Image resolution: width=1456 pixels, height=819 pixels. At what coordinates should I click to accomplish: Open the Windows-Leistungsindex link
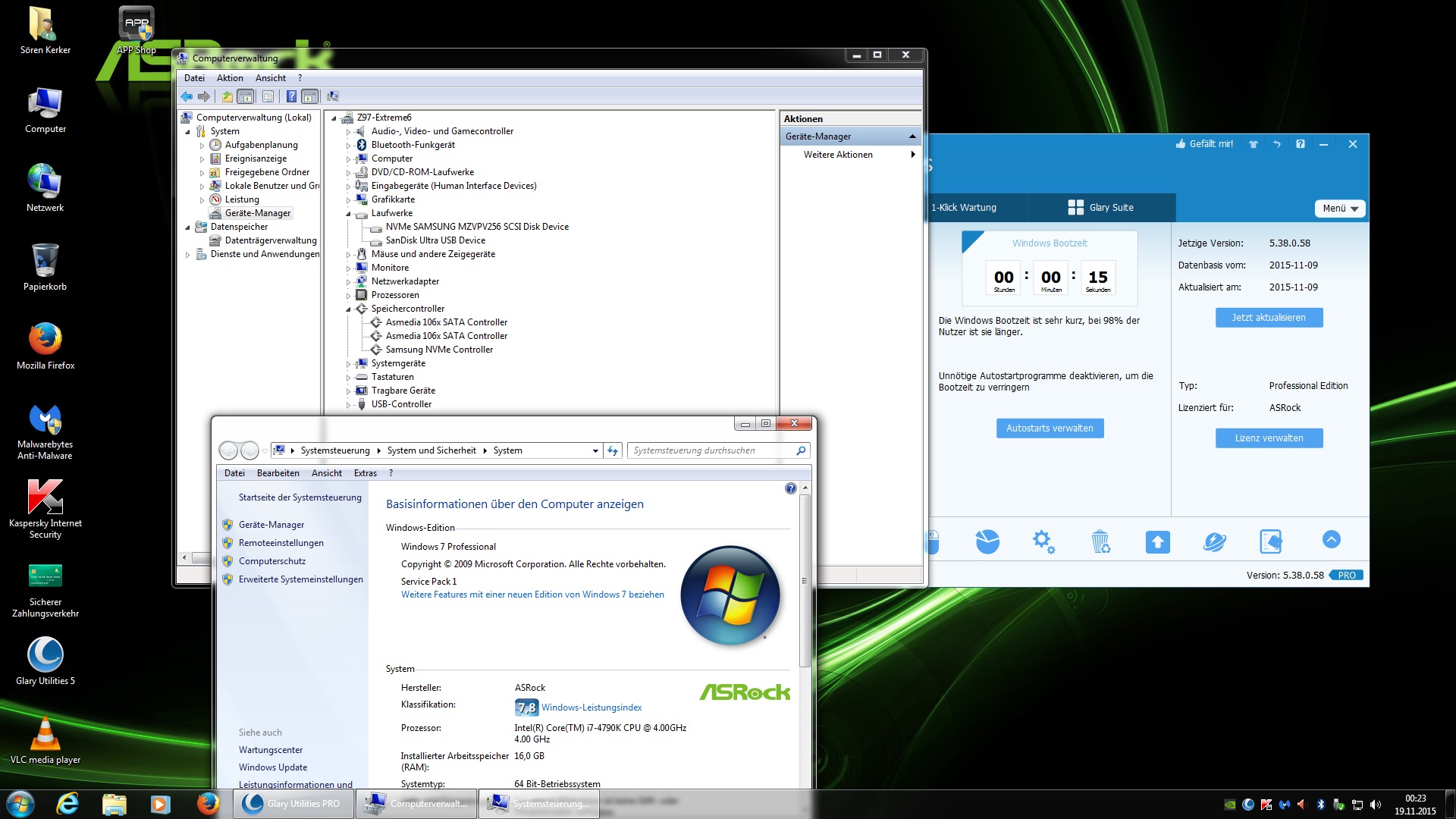(591, 708)
